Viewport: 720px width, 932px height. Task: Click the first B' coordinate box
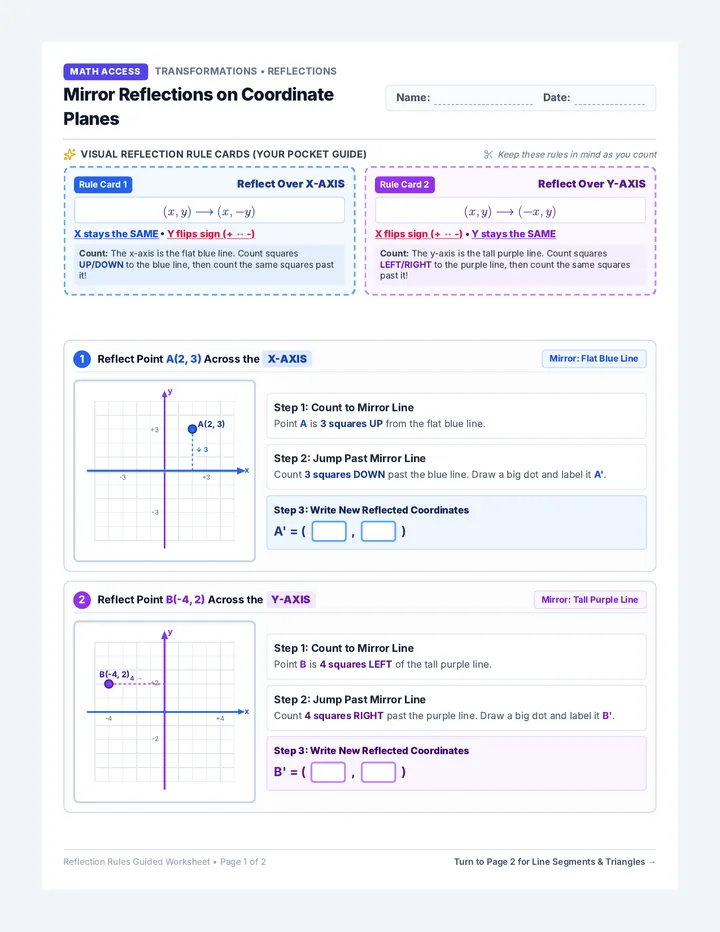[328, 772]
